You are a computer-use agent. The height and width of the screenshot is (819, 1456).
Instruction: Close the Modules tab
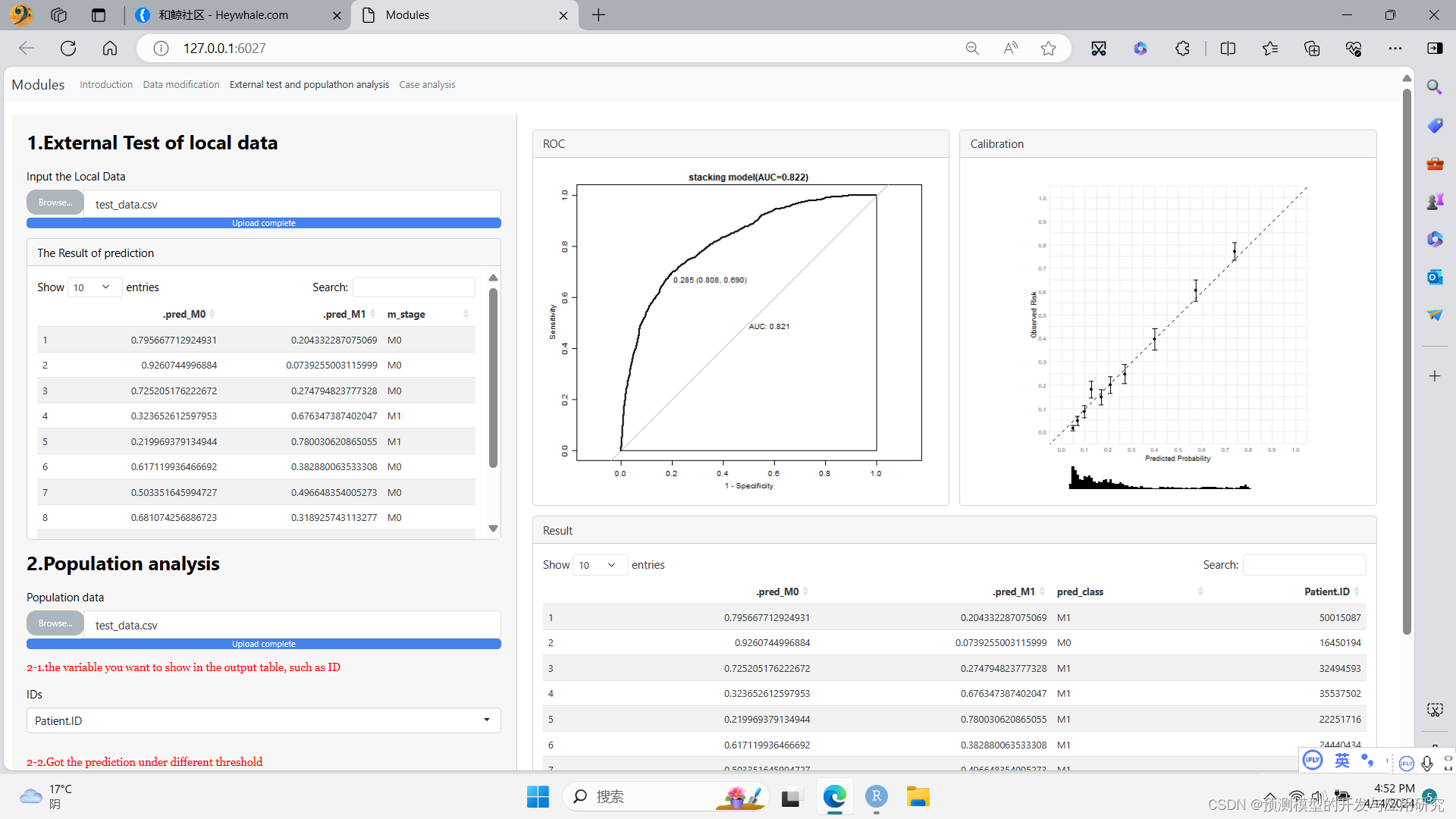(x=563, y=15)
